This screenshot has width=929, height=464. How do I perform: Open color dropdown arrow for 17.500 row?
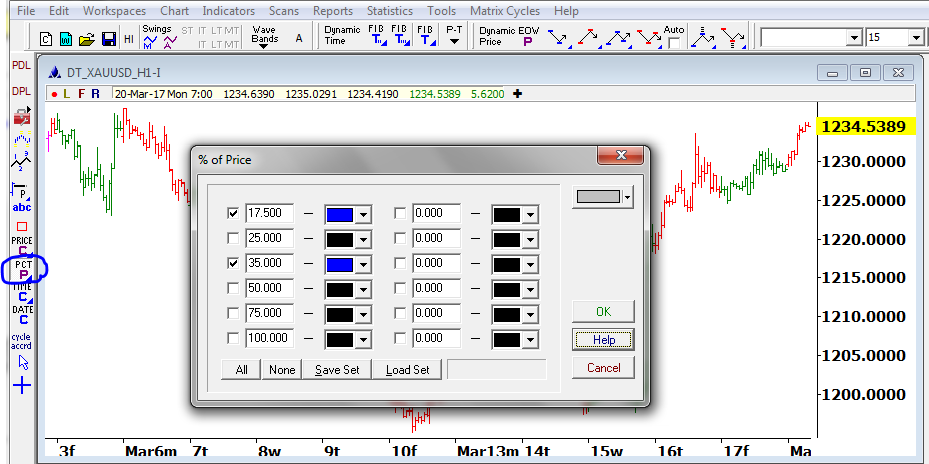click(363, 215)
